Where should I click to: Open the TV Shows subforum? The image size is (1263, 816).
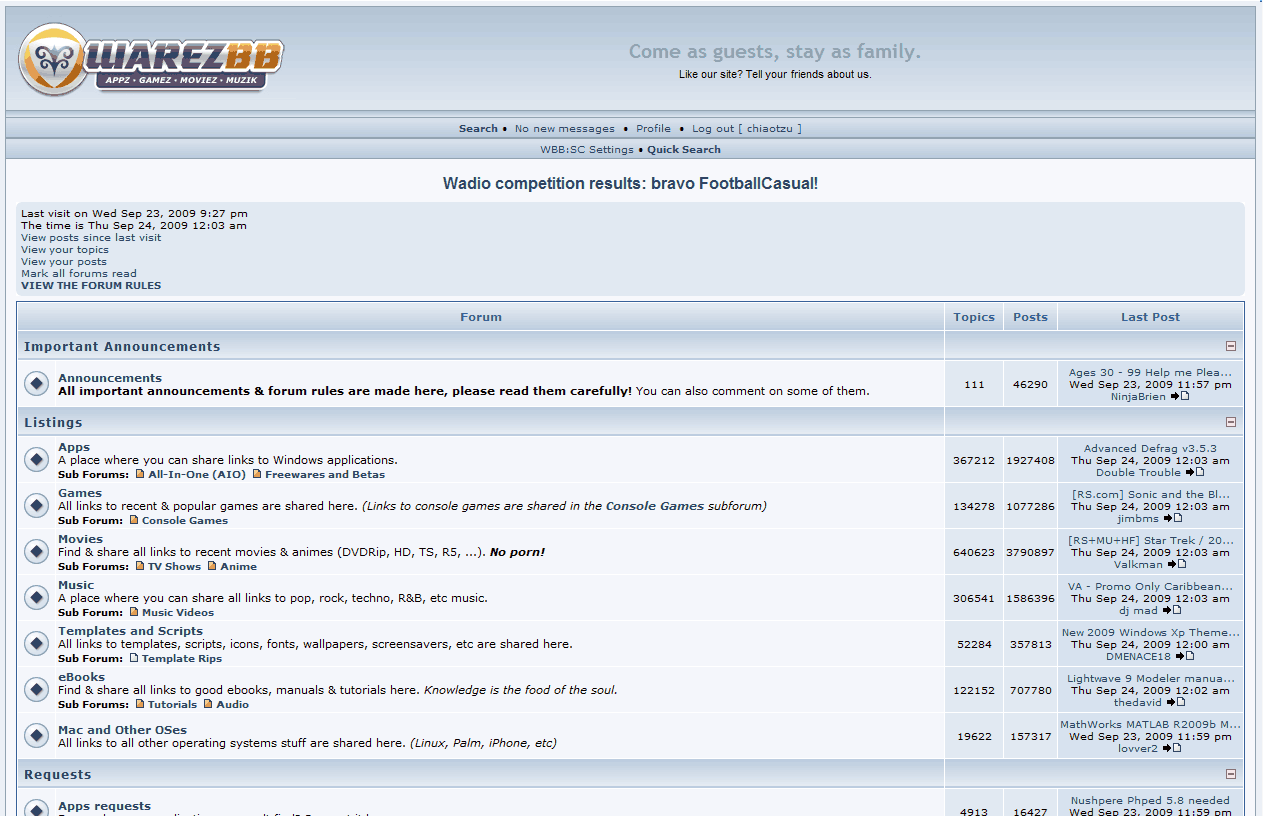174,566
